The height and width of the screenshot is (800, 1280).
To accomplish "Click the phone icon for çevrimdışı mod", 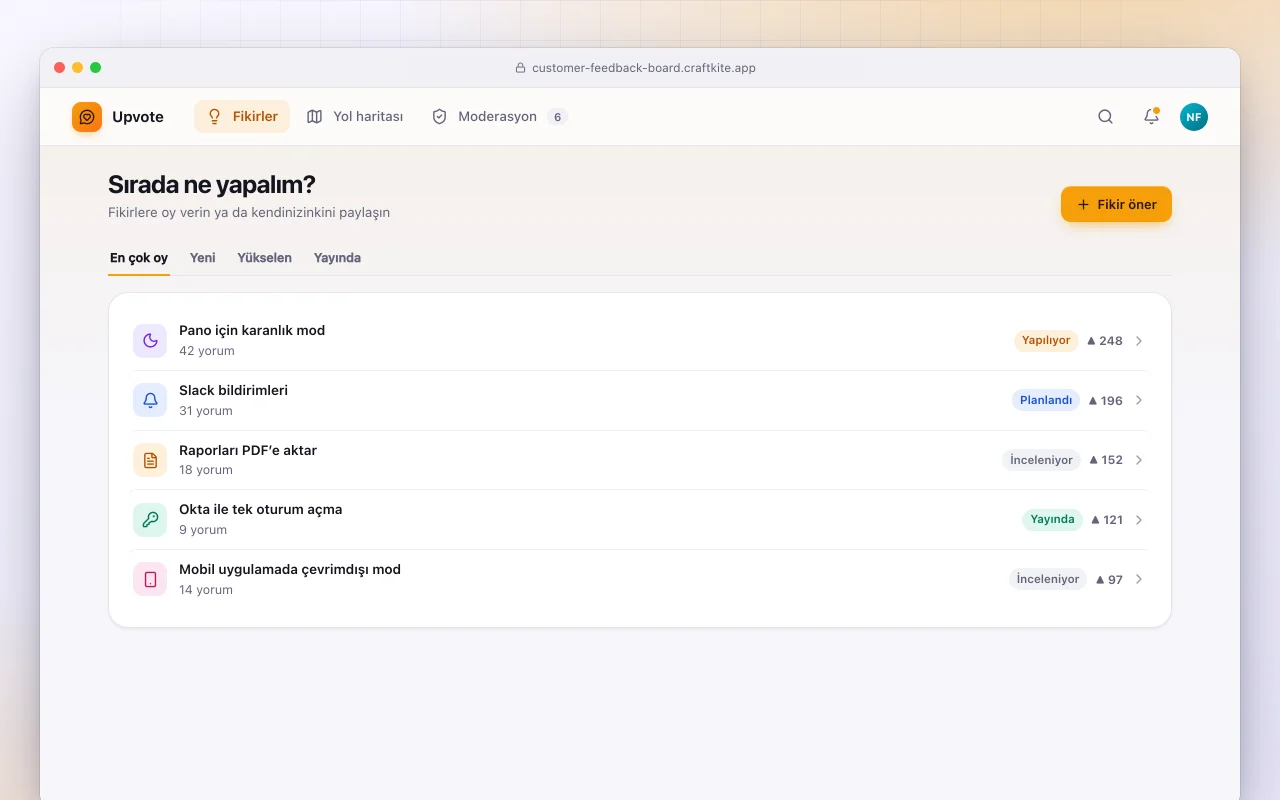I will (150, 579).
